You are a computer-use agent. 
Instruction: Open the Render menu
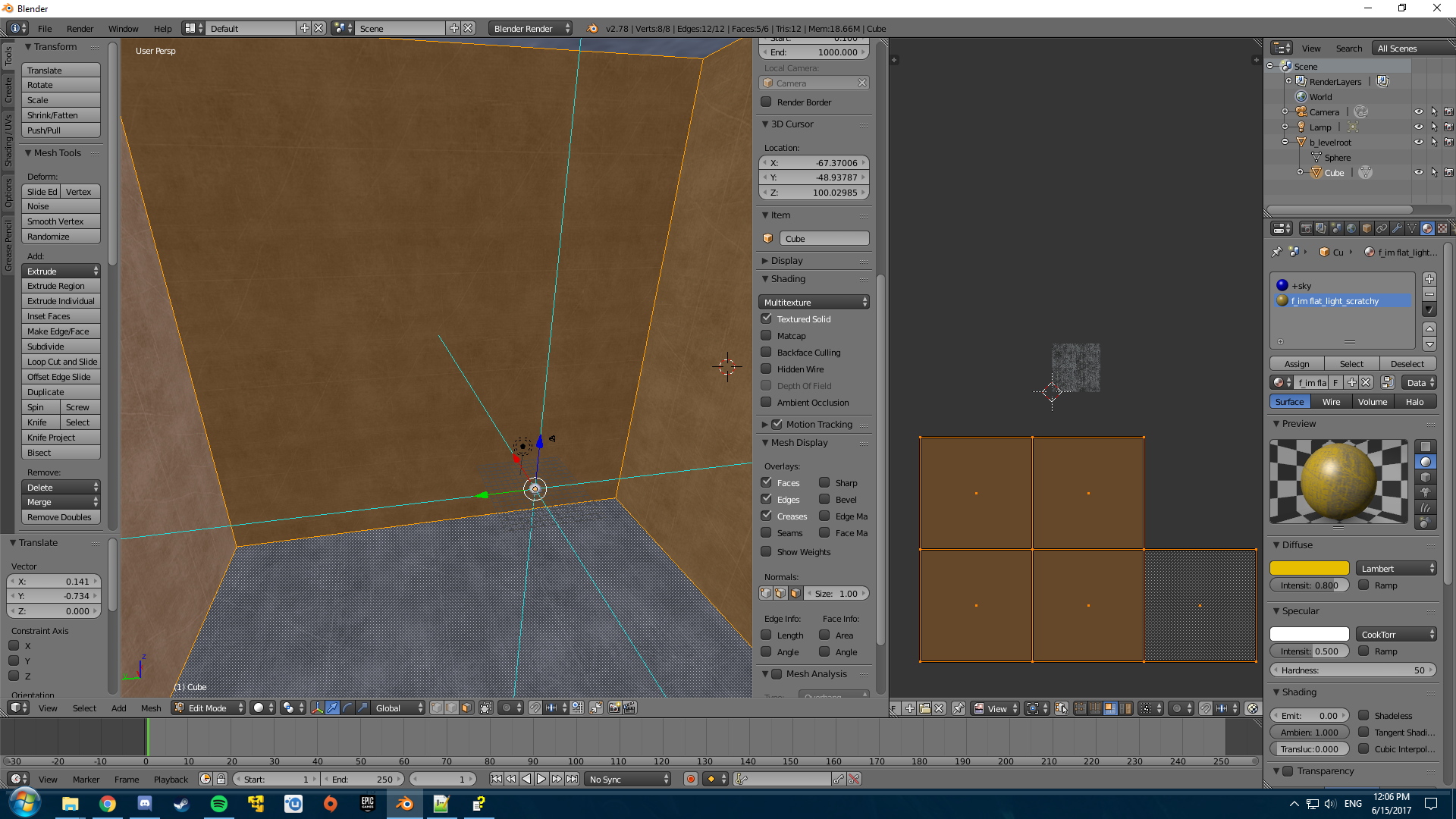coord(80,29)
